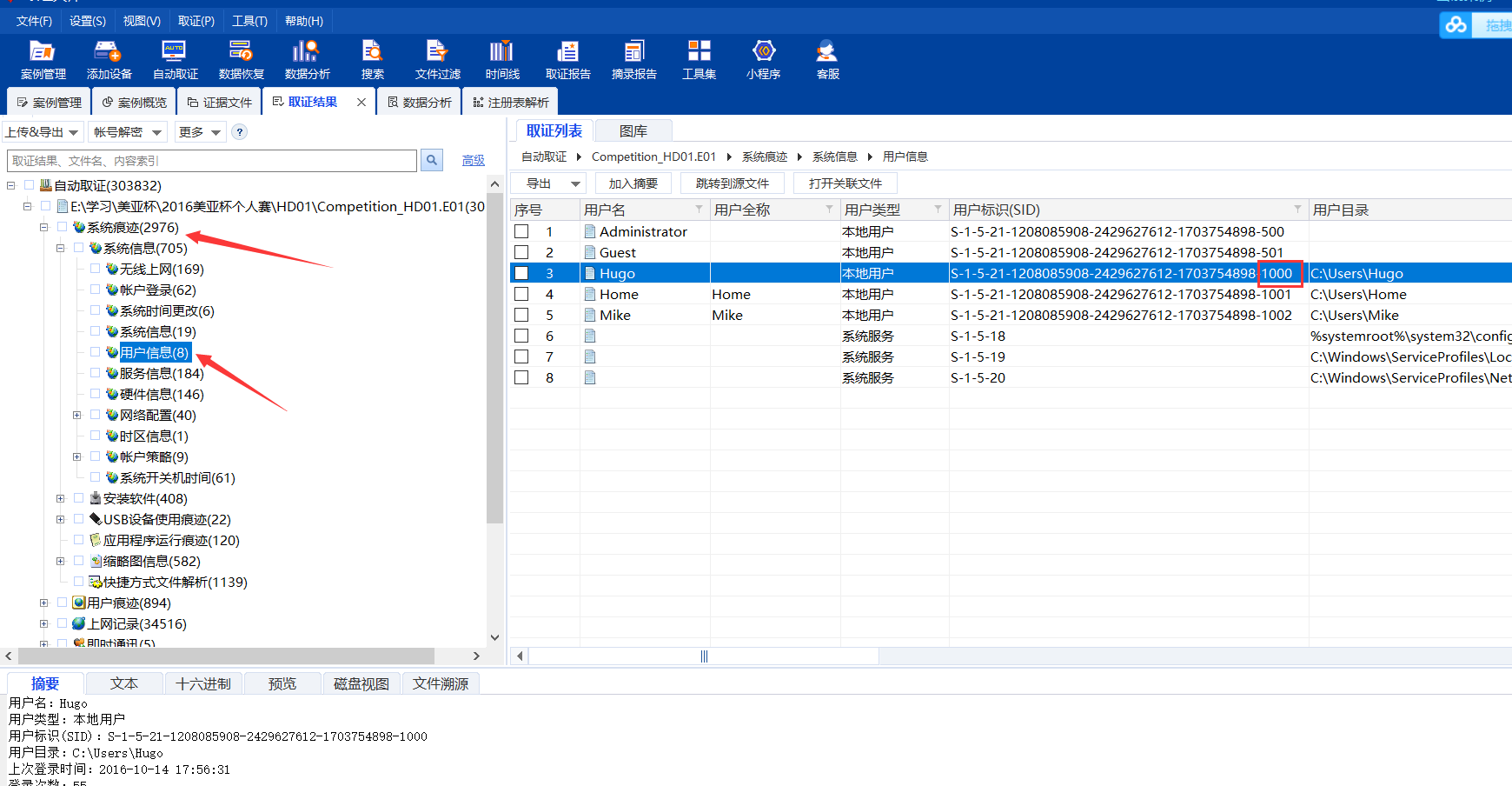
Task: Select the 系统开关机时间(61) tree item
Action: (x=177, y=477)
